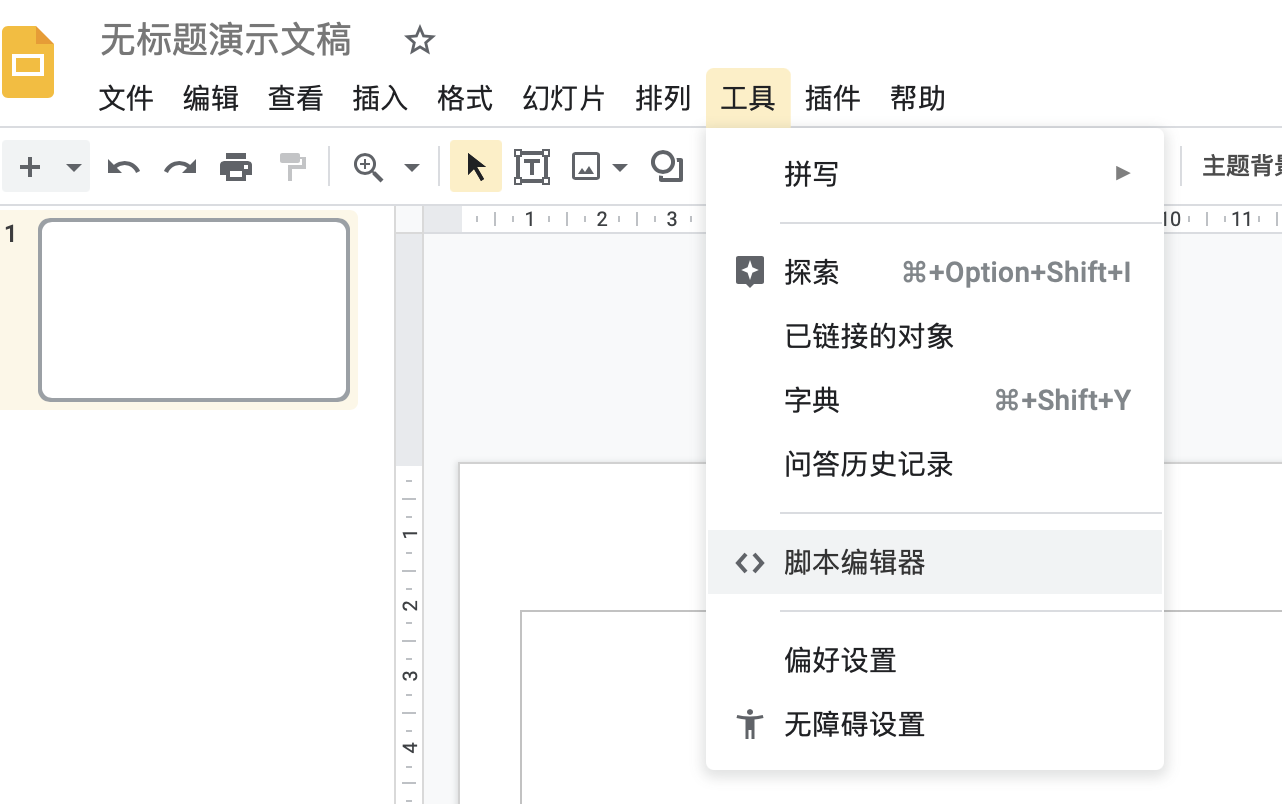Print the presentation with printer icon
The width and height of the screenshot is (1282, 804).
tap(236, 167)
